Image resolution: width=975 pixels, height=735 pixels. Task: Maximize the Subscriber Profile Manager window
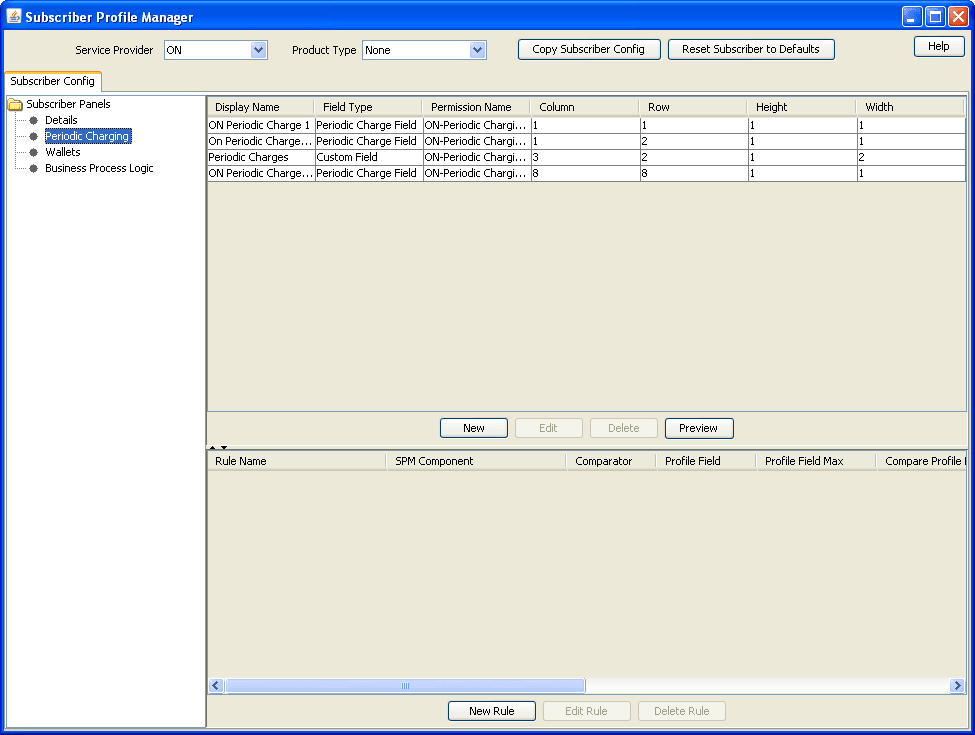click(x=935, y=16)
